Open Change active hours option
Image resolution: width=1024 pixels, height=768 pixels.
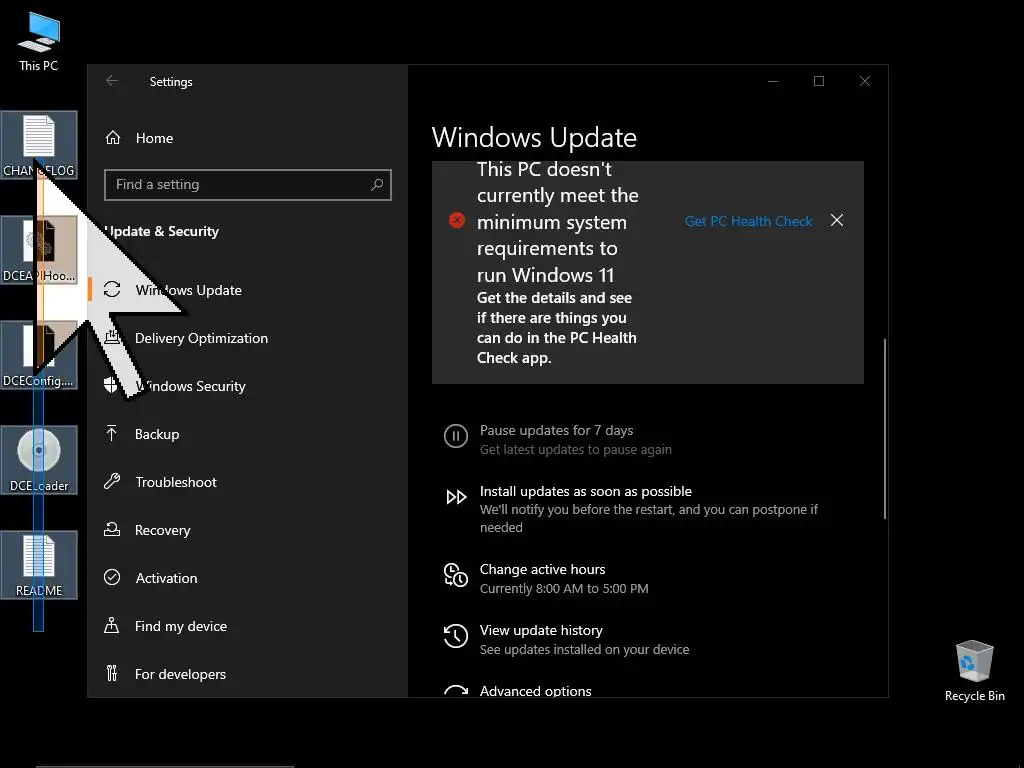[543, 569]
